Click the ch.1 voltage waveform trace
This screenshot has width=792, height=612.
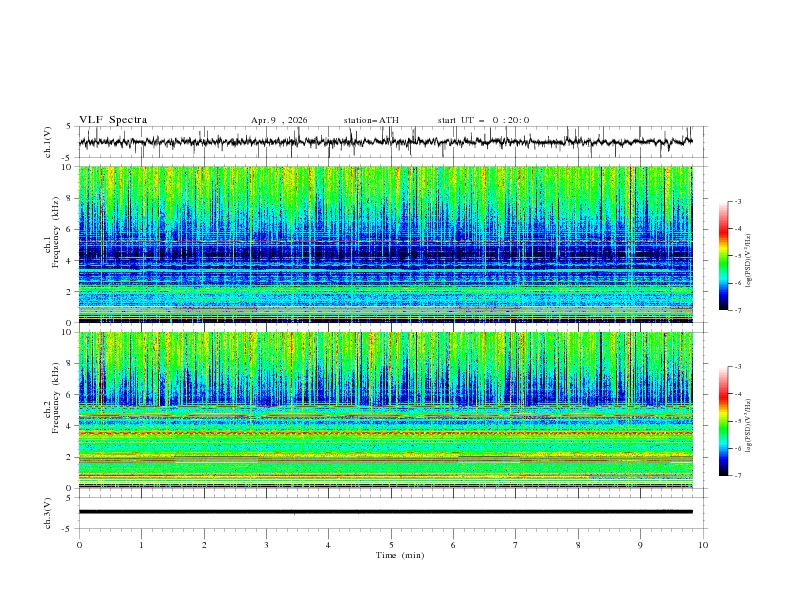[x=385, y=142]
